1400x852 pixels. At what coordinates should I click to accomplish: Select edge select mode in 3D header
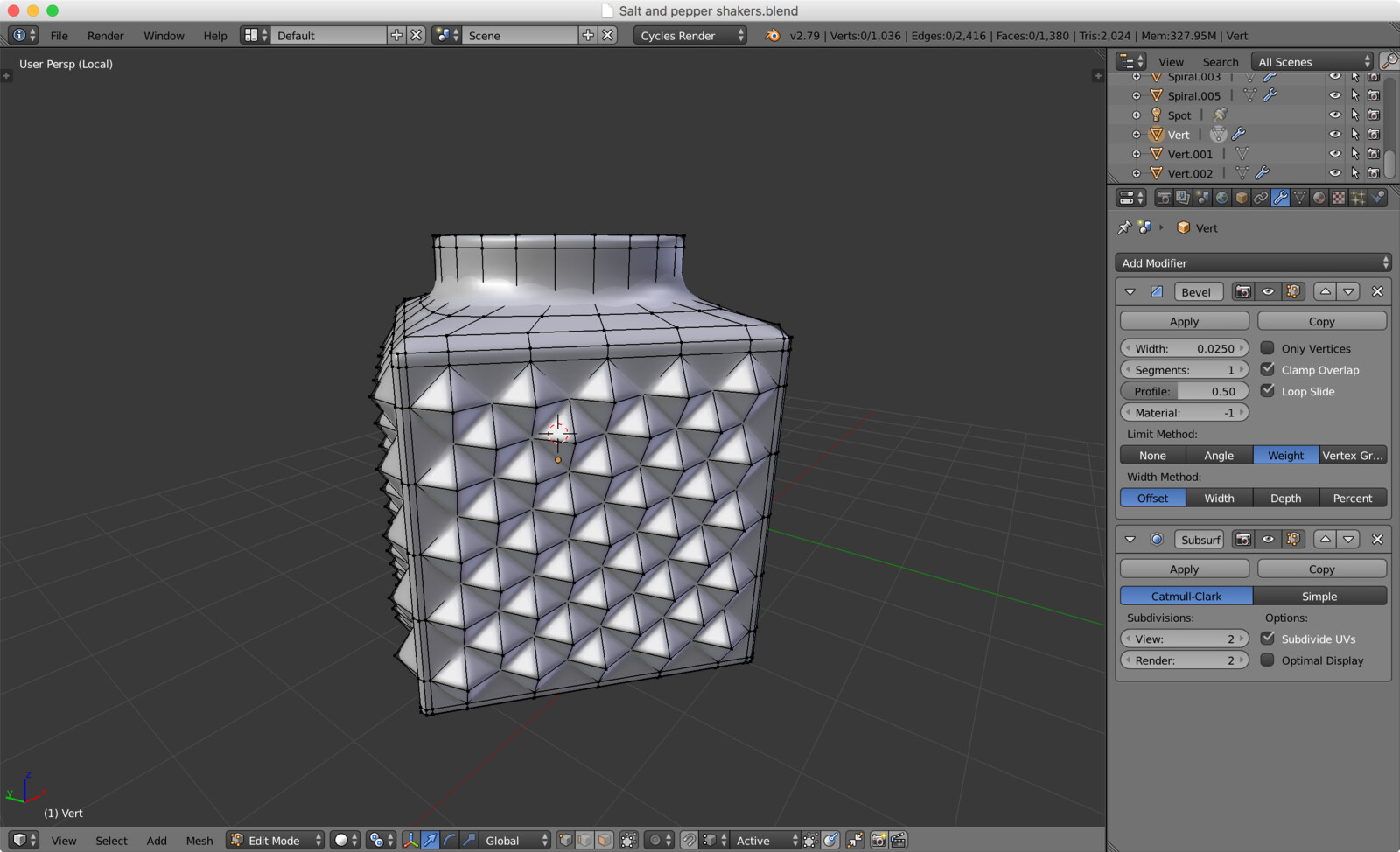(x=584, y=840)
